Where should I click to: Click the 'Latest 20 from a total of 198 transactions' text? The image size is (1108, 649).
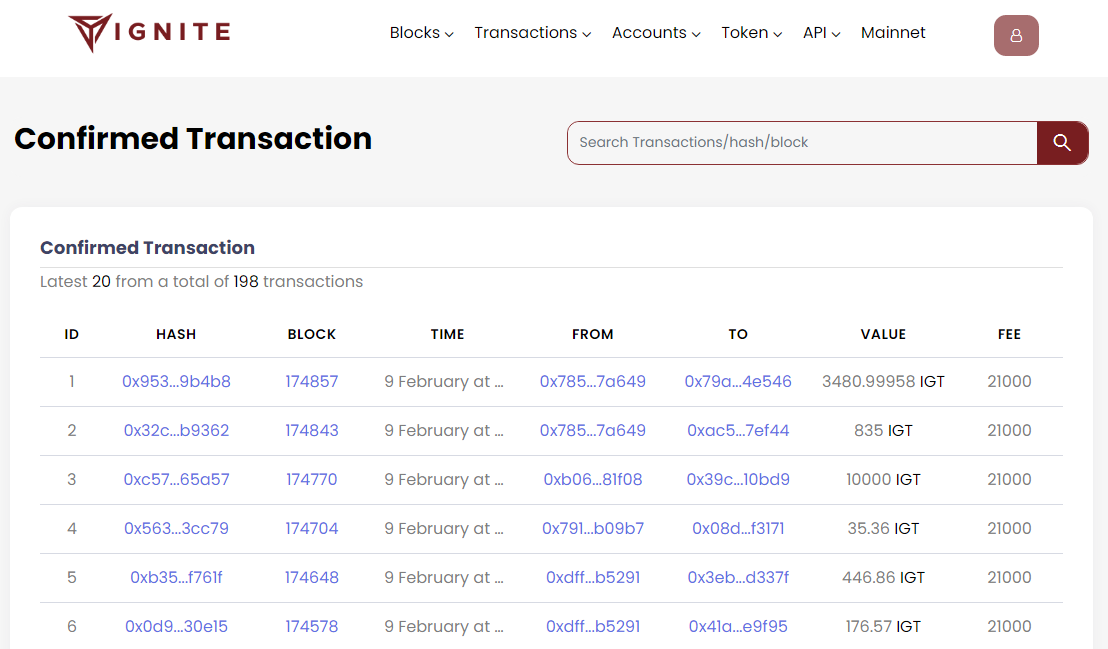[201, 281]
